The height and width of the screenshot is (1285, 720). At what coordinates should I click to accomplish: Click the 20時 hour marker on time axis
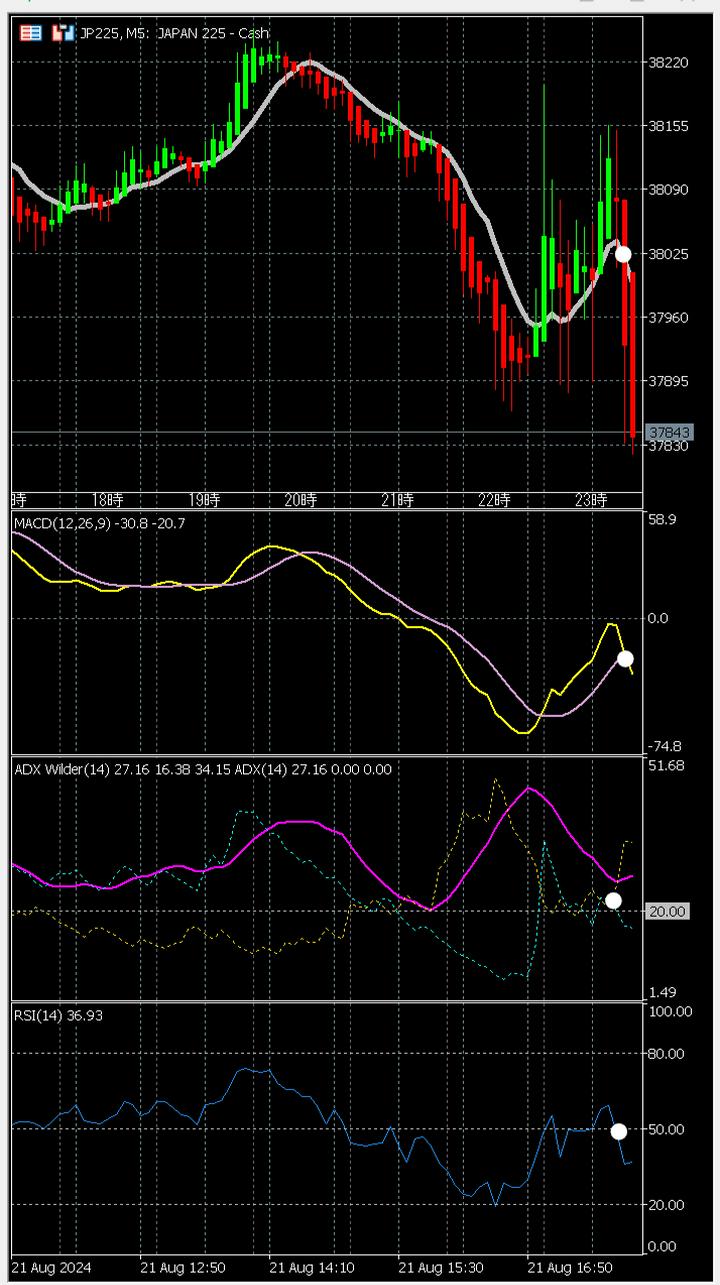click(x=300, y=499)
